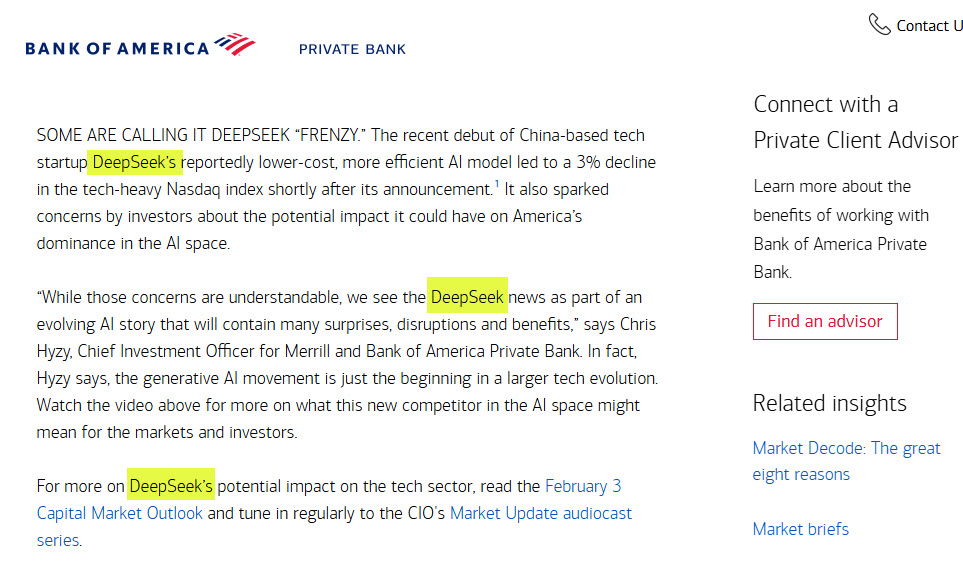Open the Private Bank header link
963x570 pixels.
coord(352,49)
